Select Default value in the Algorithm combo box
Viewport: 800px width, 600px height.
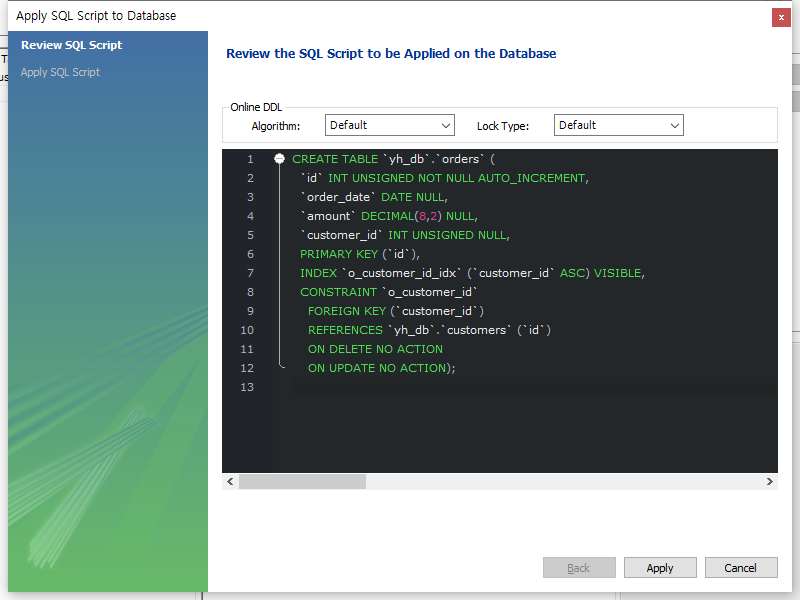[x=380, y=125]
